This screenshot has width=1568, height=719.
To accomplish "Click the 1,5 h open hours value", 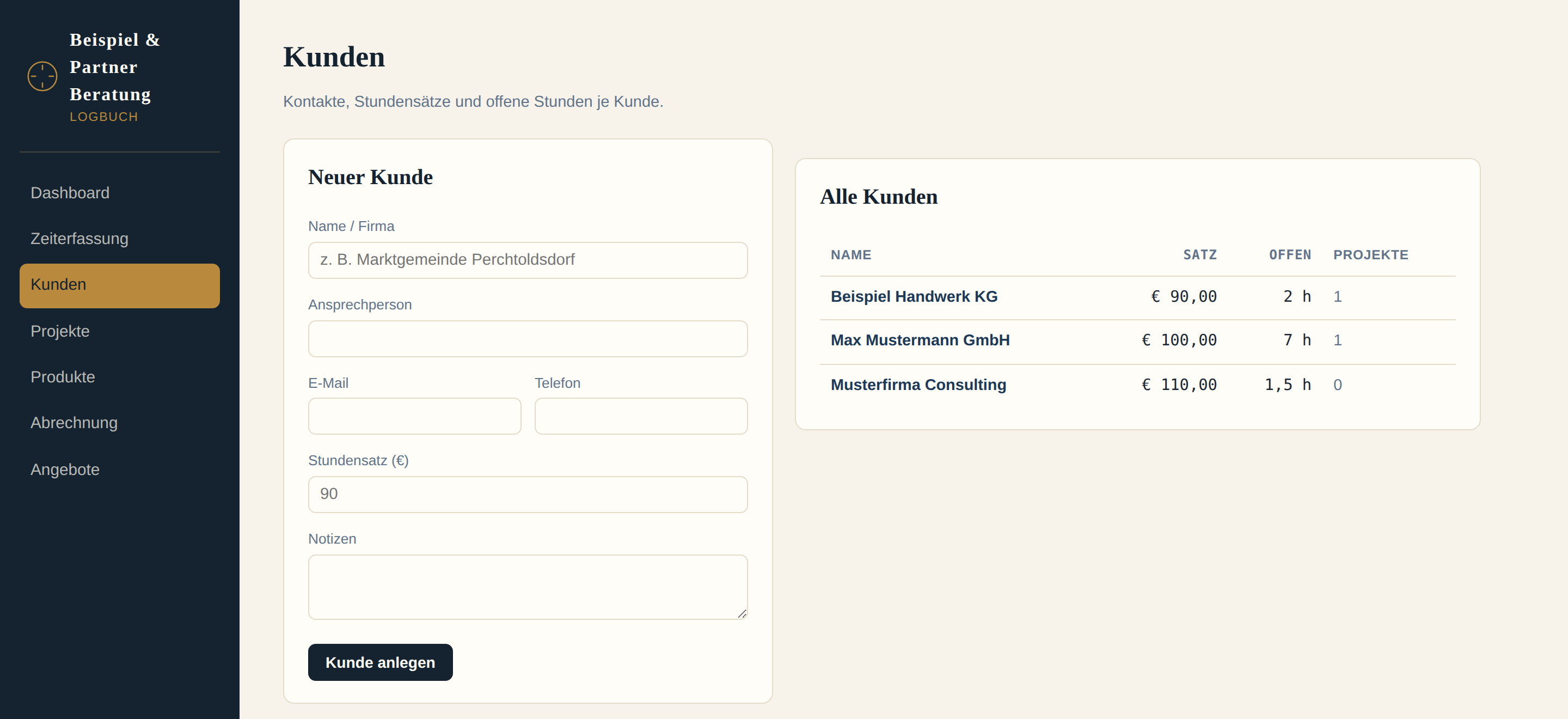I will click(1288, 385).
